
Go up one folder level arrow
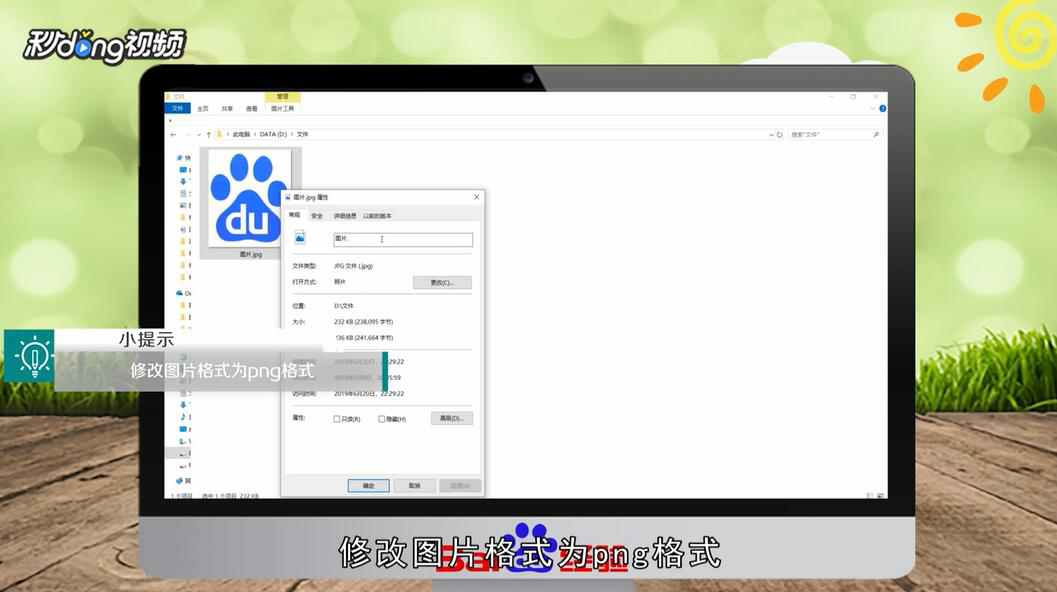point(208,135)
